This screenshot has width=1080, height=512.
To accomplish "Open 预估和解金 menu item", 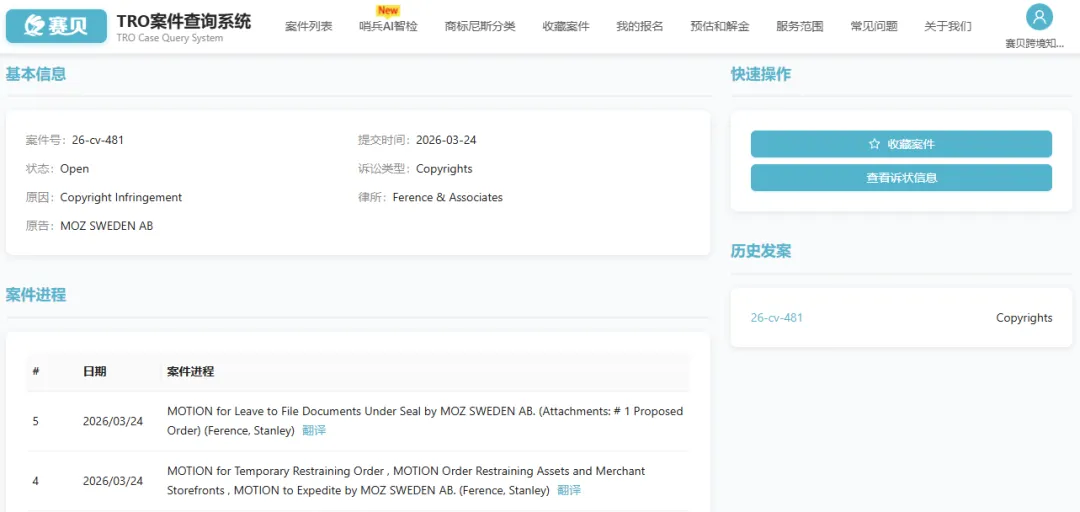I will coord(720,27).
